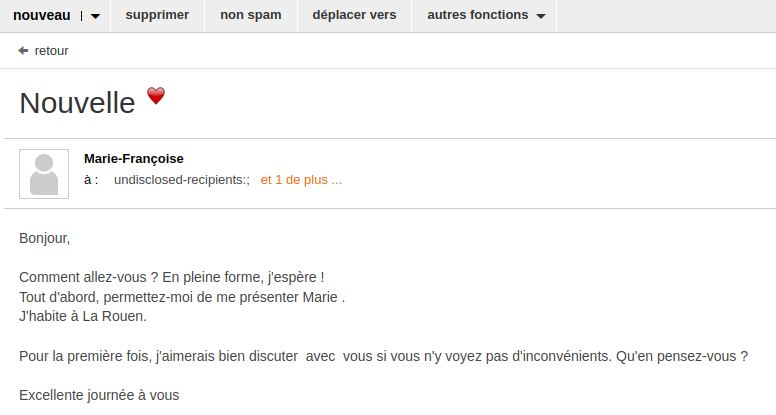Click the arrow next to autres fonctions

tap(541, 16)
